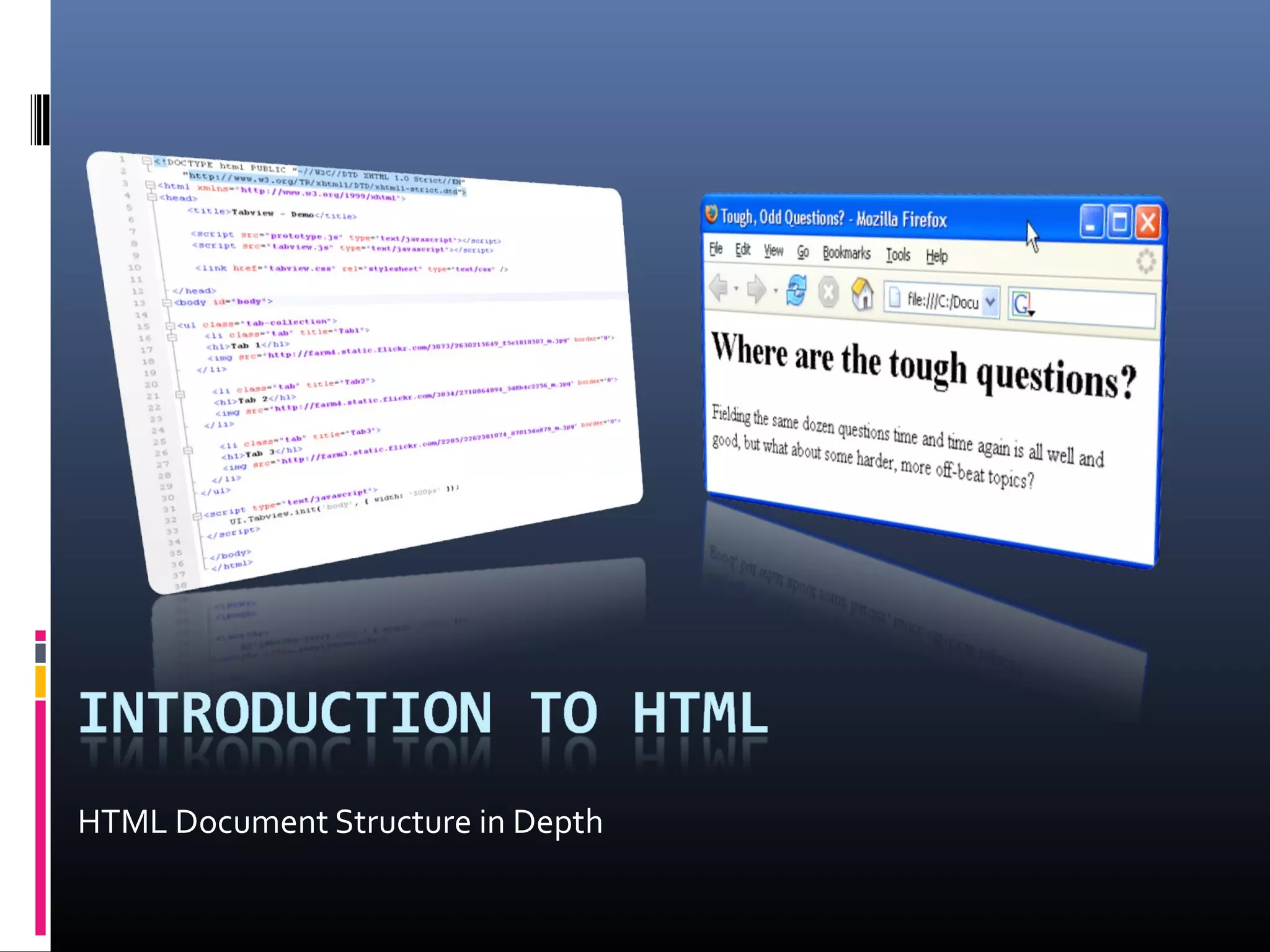This screenshot has height=952, width=1270.
Task: Click the file:///C:/Docu address field
Action: coord(941,301)
